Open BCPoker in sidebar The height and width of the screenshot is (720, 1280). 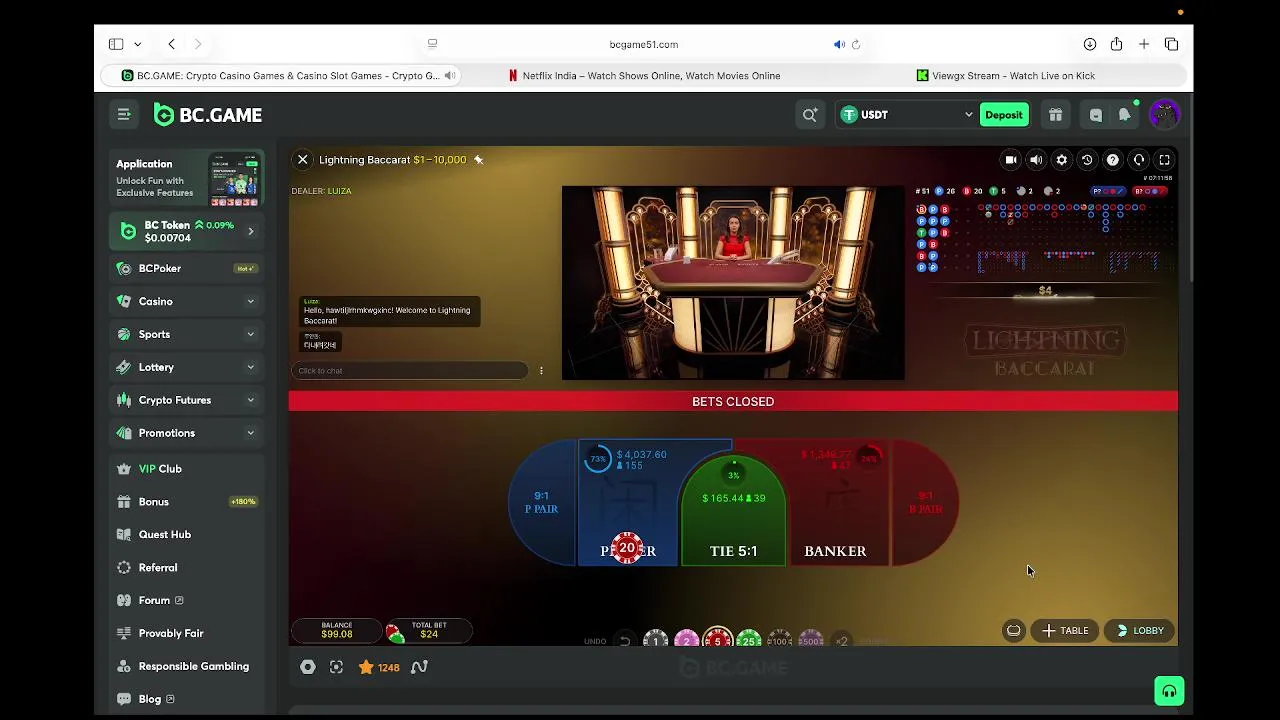[187, 268]
